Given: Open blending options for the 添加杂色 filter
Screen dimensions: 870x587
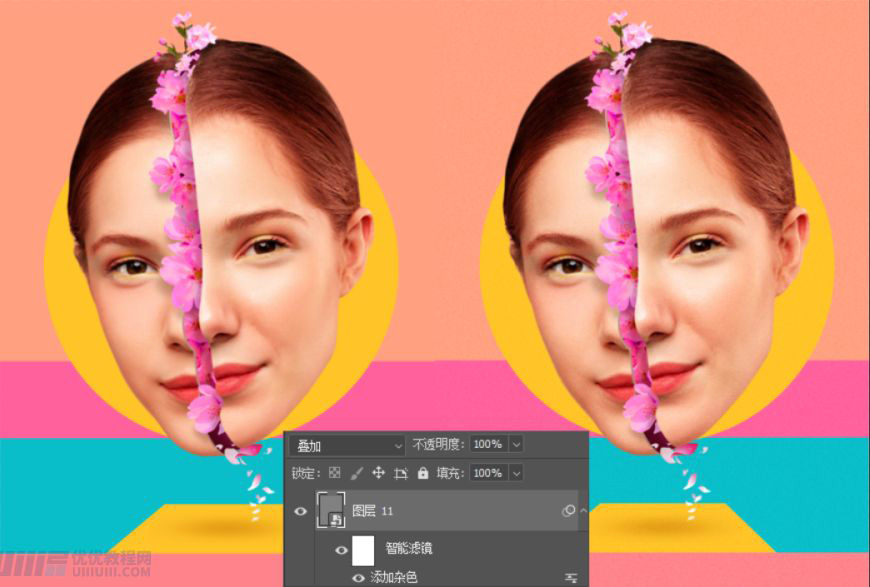Looking at the screenshot, I should (x=570, y=575).
